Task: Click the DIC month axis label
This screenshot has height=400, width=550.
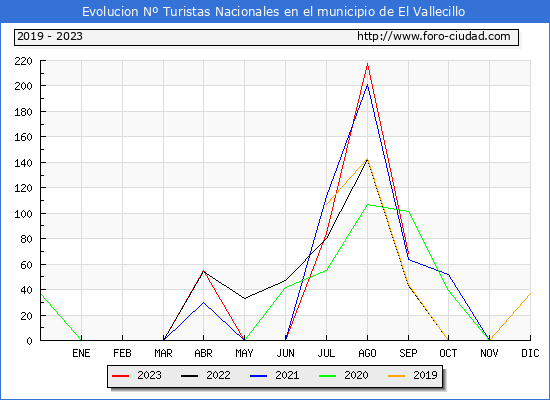Action: (530, 353)
